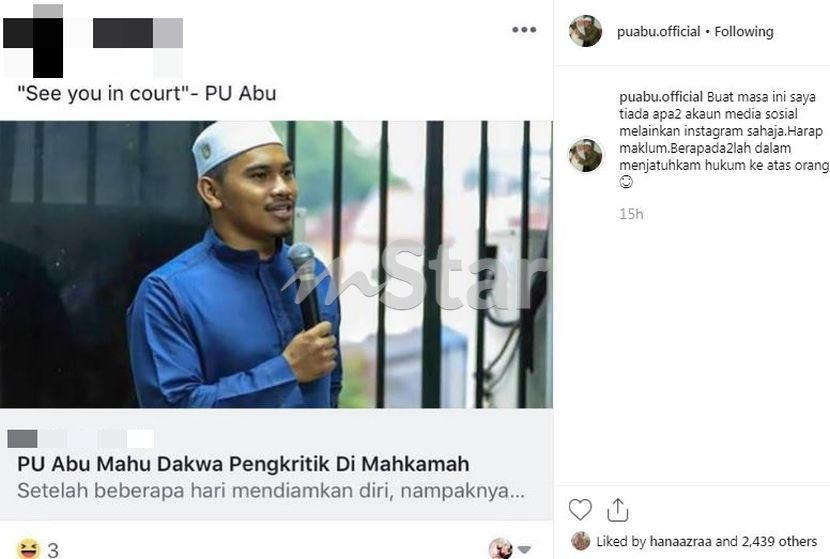Viewport: 830px width, 559px height.
Task: Open the hanaazraa liker profile
Action: click(680, 542)
